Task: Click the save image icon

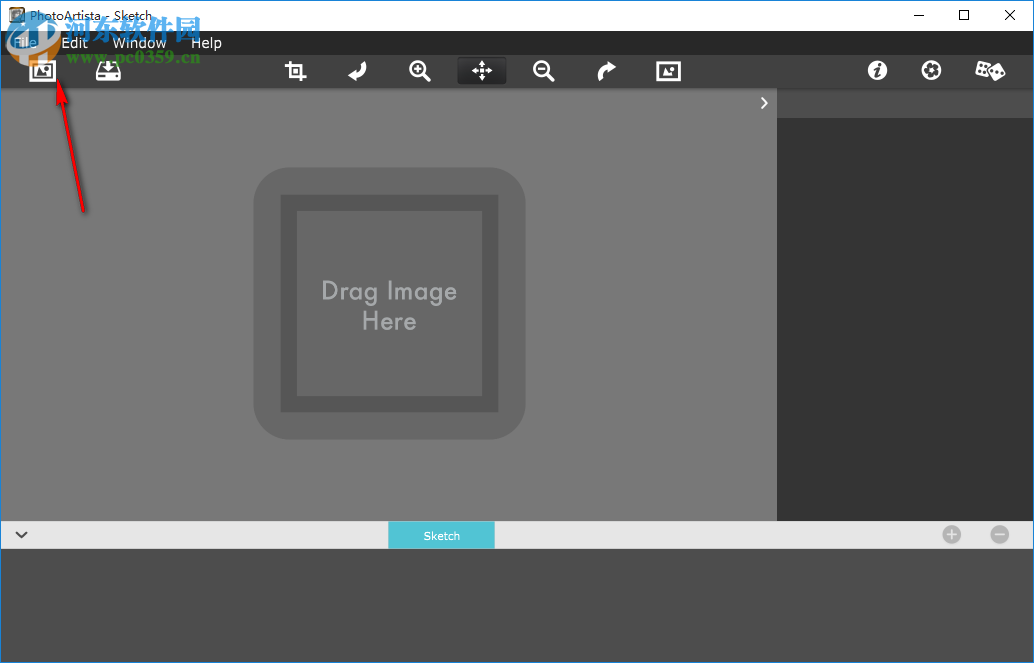Action: coord(108,71)
